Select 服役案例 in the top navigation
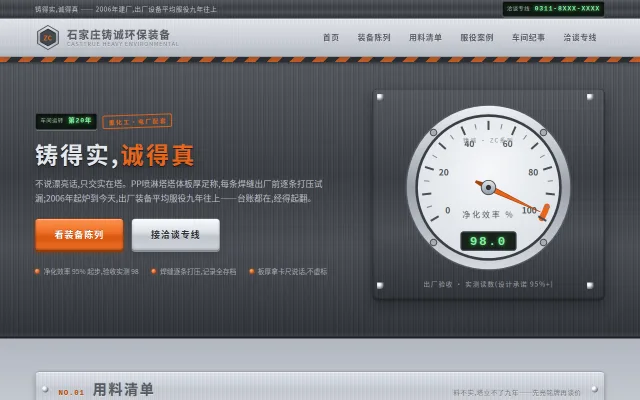This screenshot has width=640, height=400. pyautogui.click(x=477, y=38)
